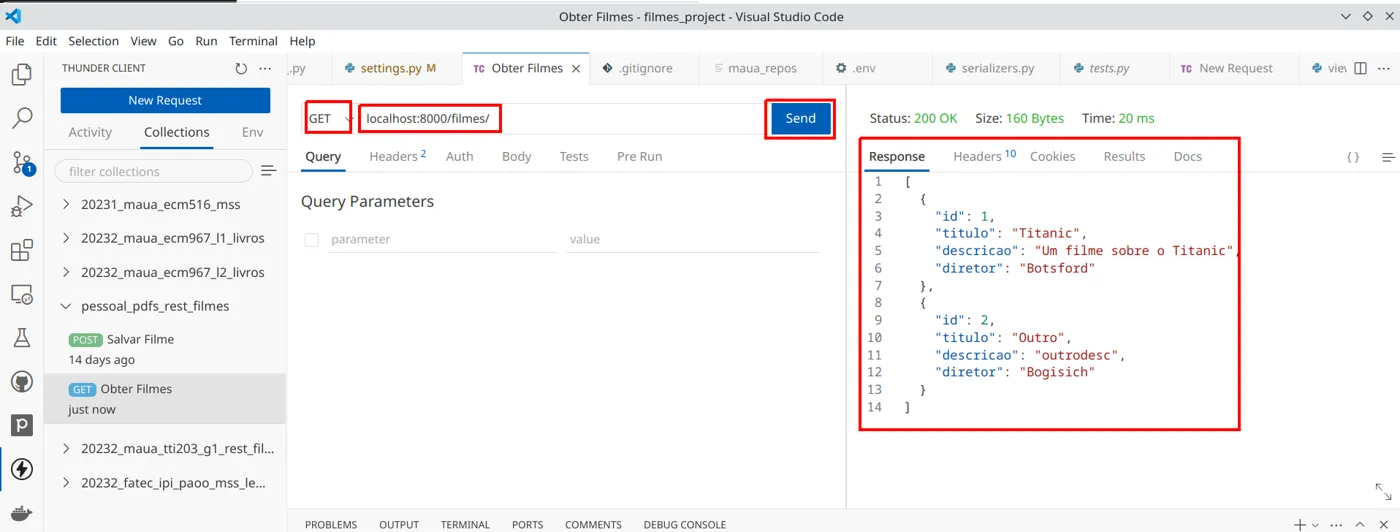Open the Search icon in activity bar

(x=21, y=119)
